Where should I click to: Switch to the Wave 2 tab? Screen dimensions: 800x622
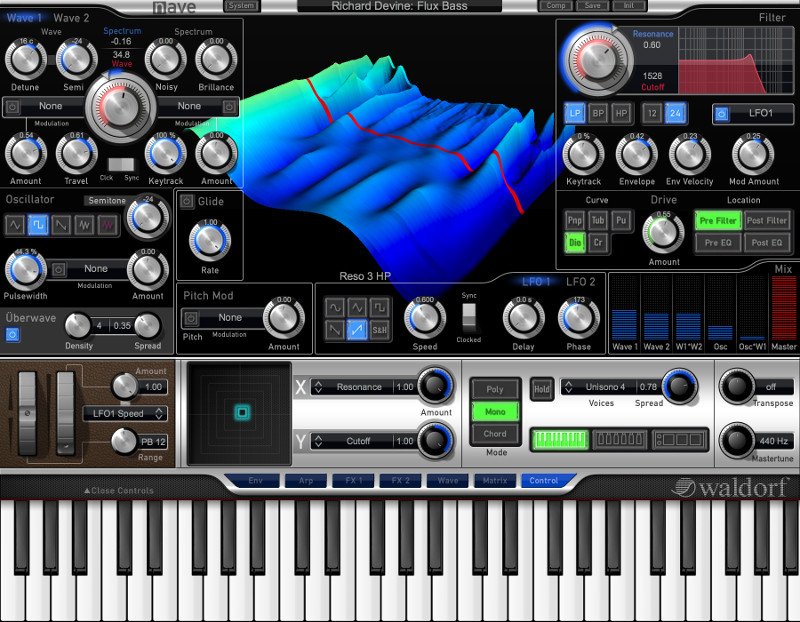tap(71, 18)
